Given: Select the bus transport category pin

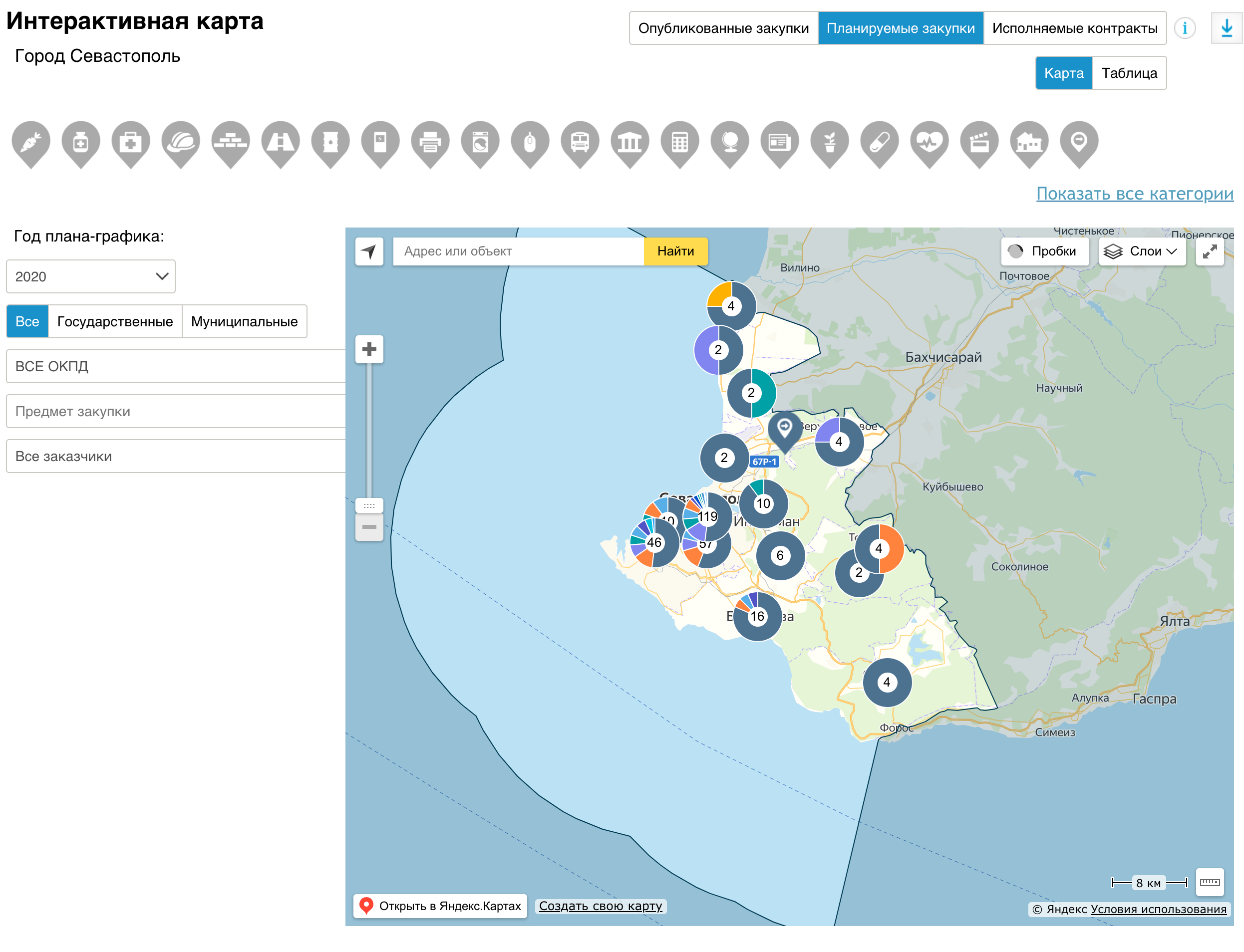Looking at the screenshot, I should click(x=580, y=142).
